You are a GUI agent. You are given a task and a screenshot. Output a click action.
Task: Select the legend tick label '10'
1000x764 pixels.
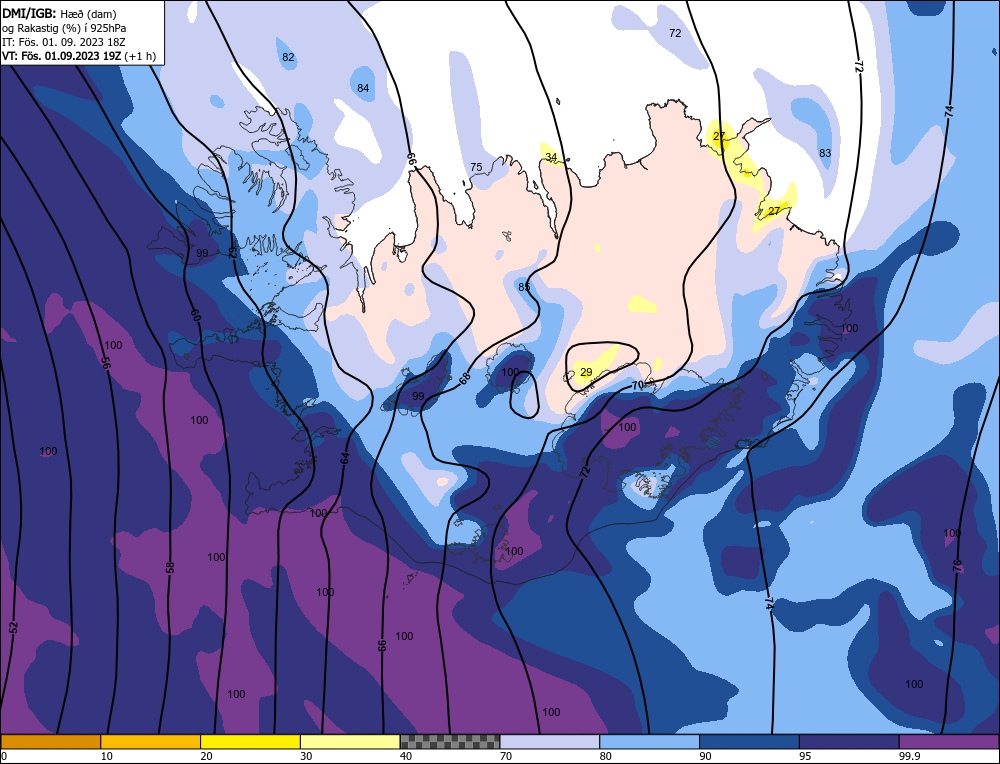pos(107,756)
